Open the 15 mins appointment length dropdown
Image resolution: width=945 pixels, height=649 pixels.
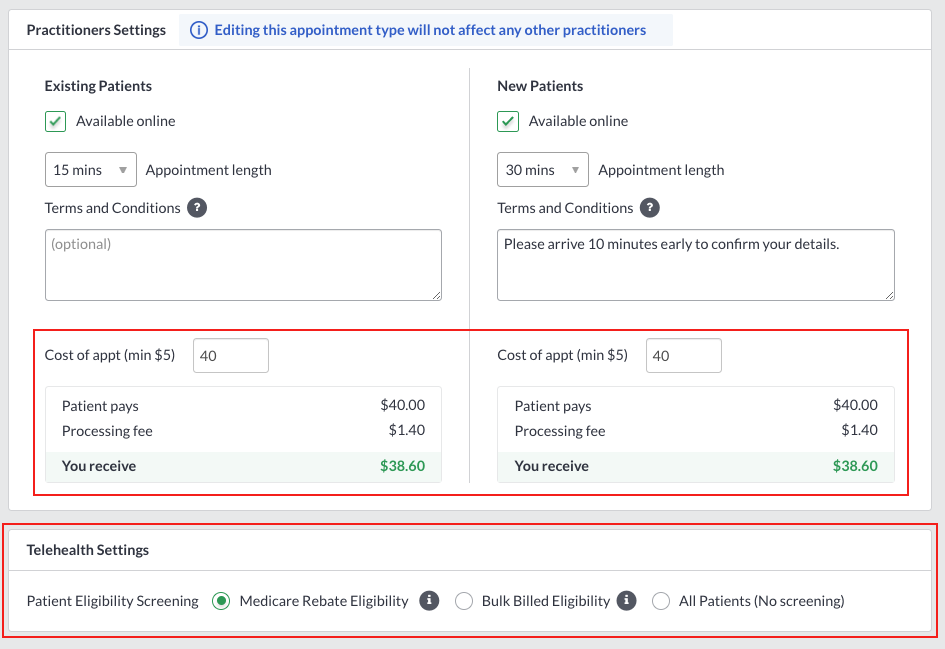91,170
